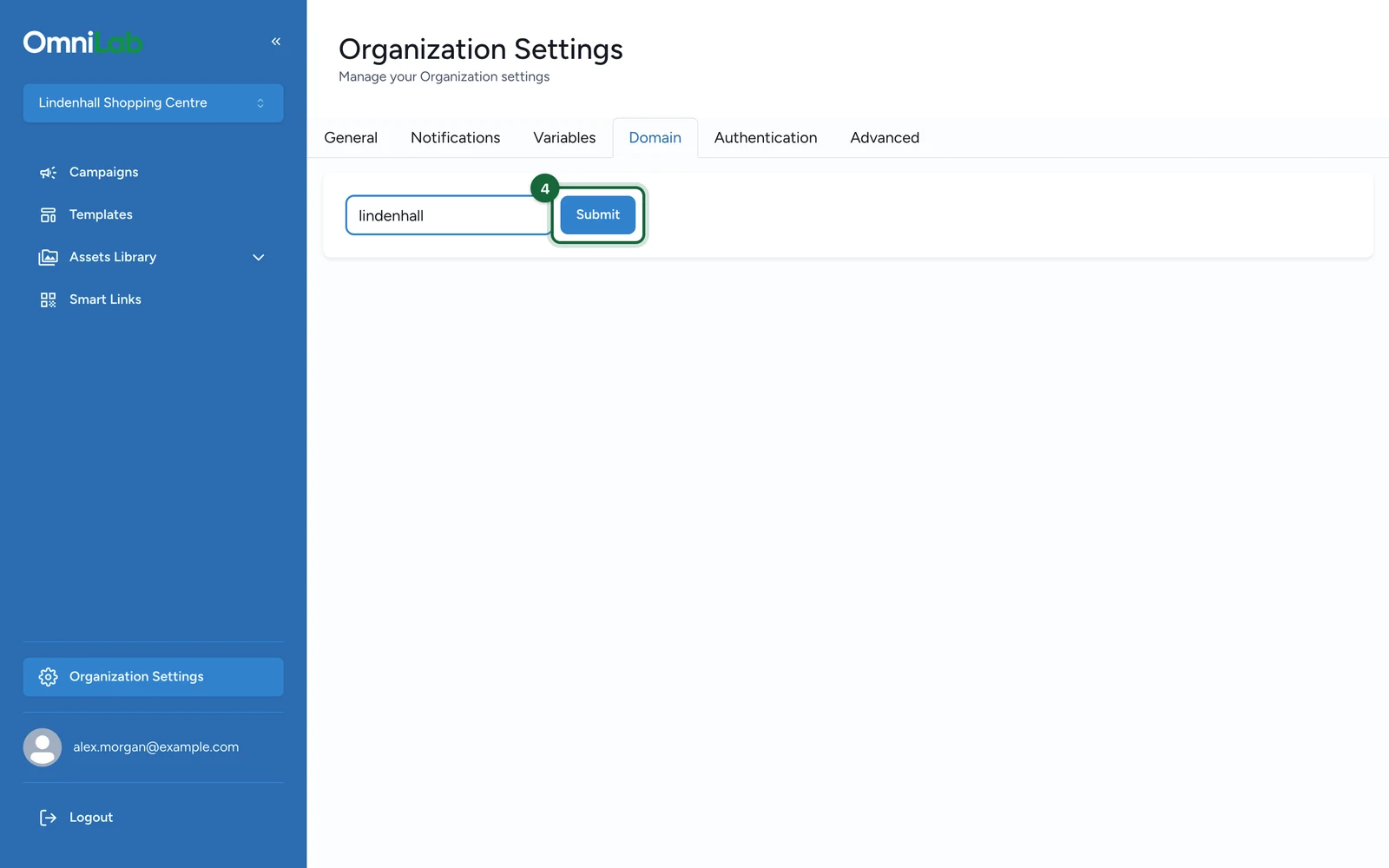Open Templates from the sidebar
Screen dimensions: 1389x868
pyautogui.click(x=153, y=215)
